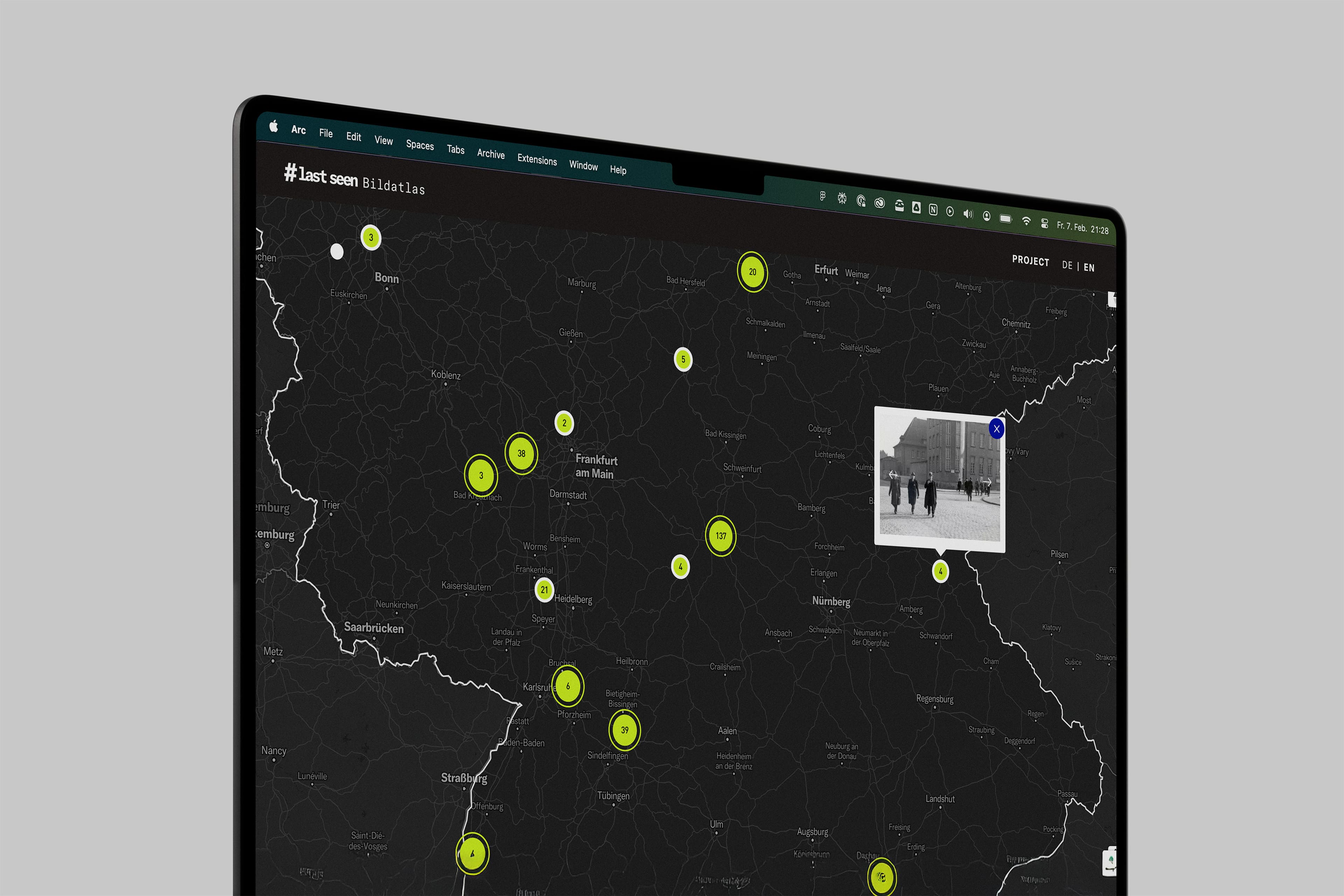Screen dimensions: 1344x896
Task: Click cluster marker 6 near Karlsruhe
Action: [x=567, y=686]
